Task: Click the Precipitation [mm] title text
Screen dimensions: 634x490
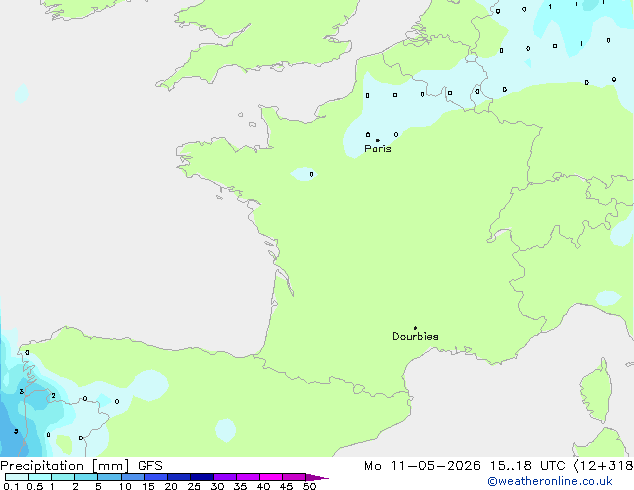Action: (x=65, y=466)
